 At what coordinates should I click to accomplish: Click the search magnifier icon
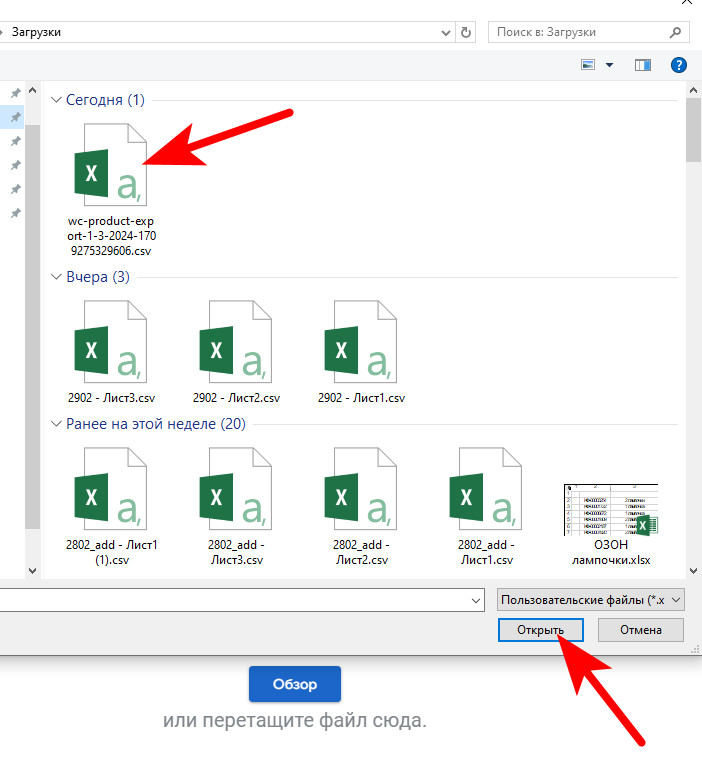click(675, 32)
